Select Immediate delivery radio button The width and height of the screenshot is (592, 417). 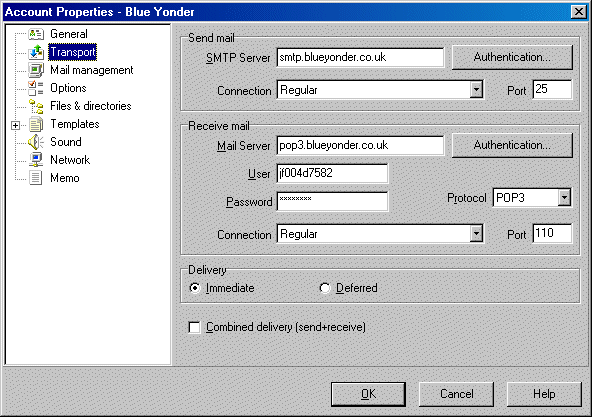[195, 288]
